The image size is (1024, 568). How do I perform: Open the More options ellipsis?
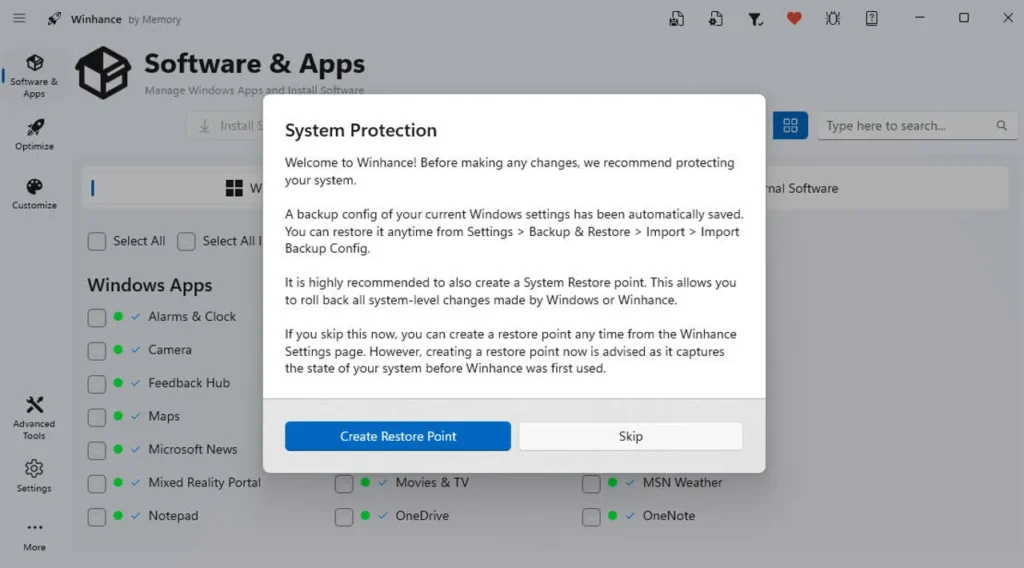35,536
